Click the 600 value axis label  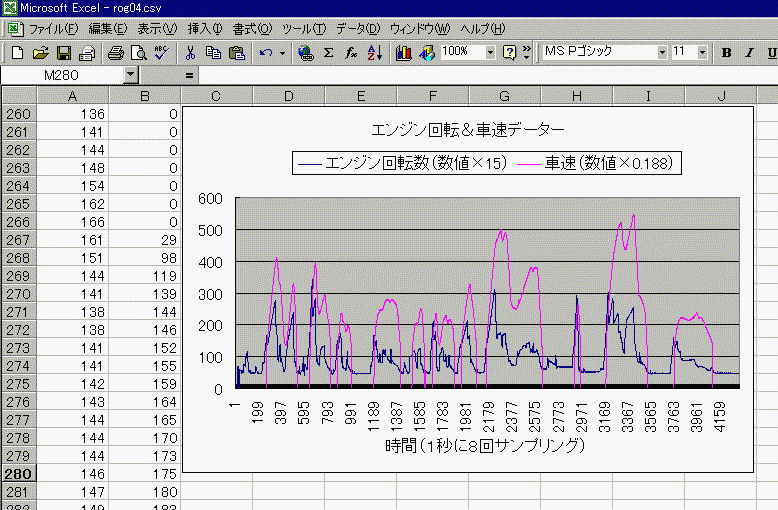(x=210, y=199)
